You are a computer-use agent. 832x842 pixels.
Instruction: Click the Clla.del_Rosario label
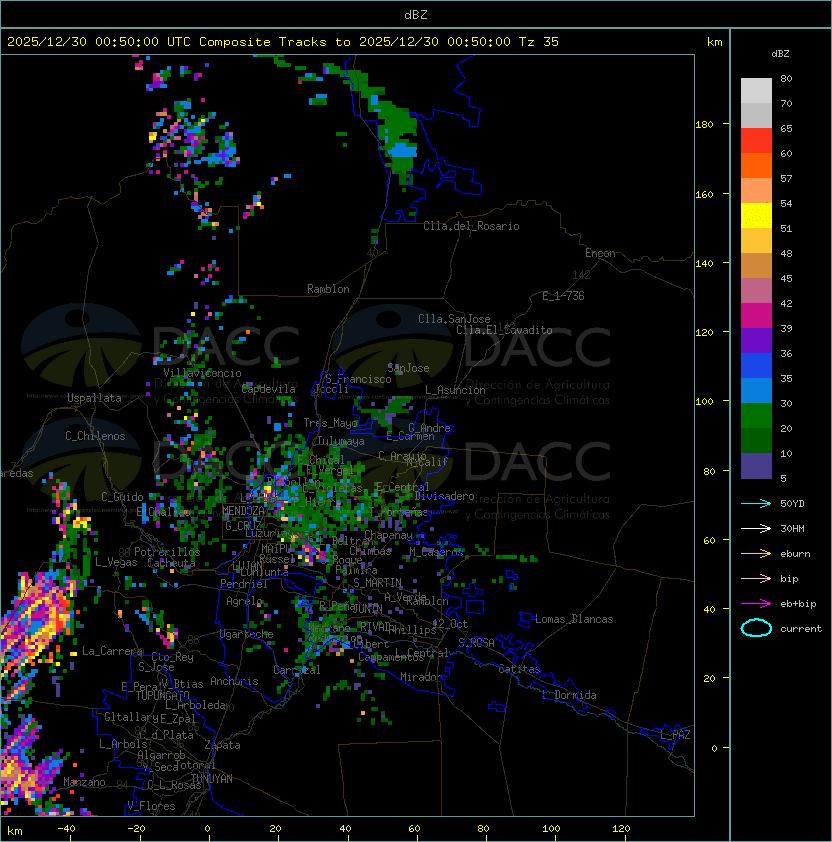pyautogui.click(x=471, y=226)
